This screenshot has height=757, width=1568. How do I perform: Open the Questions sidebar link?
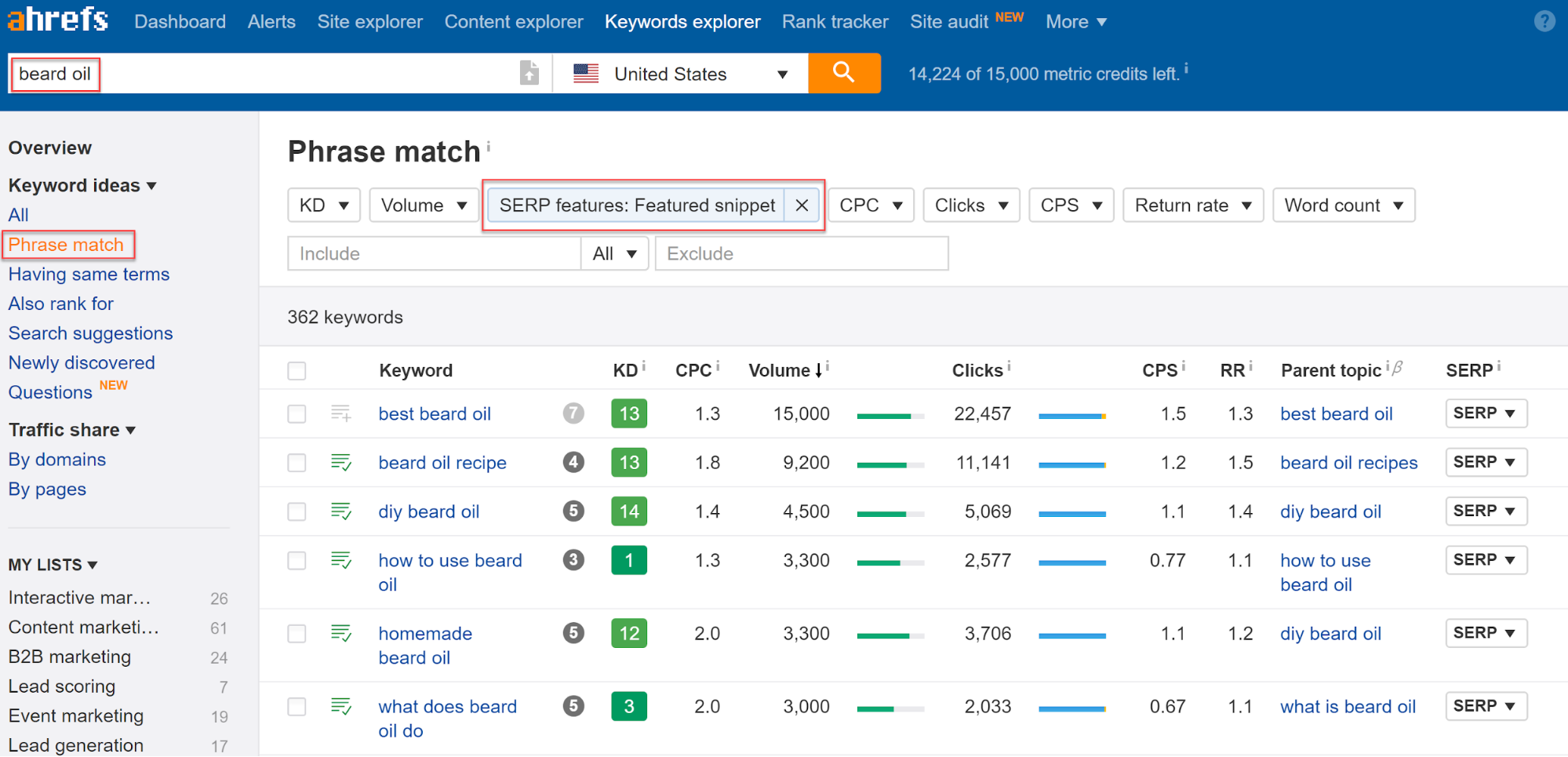point(50,392)
